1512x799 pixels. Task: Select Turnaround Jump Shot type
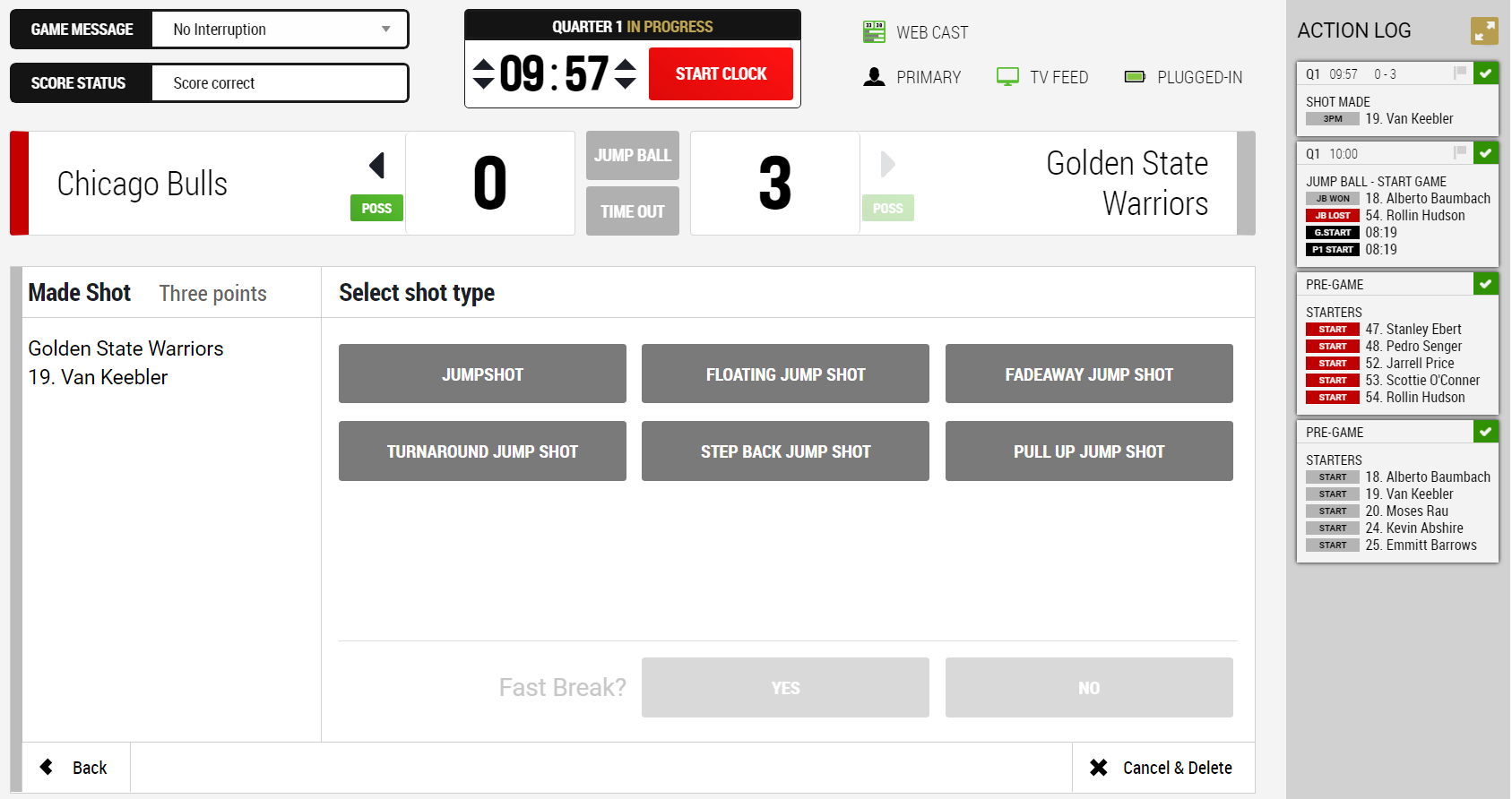(482, 451)
